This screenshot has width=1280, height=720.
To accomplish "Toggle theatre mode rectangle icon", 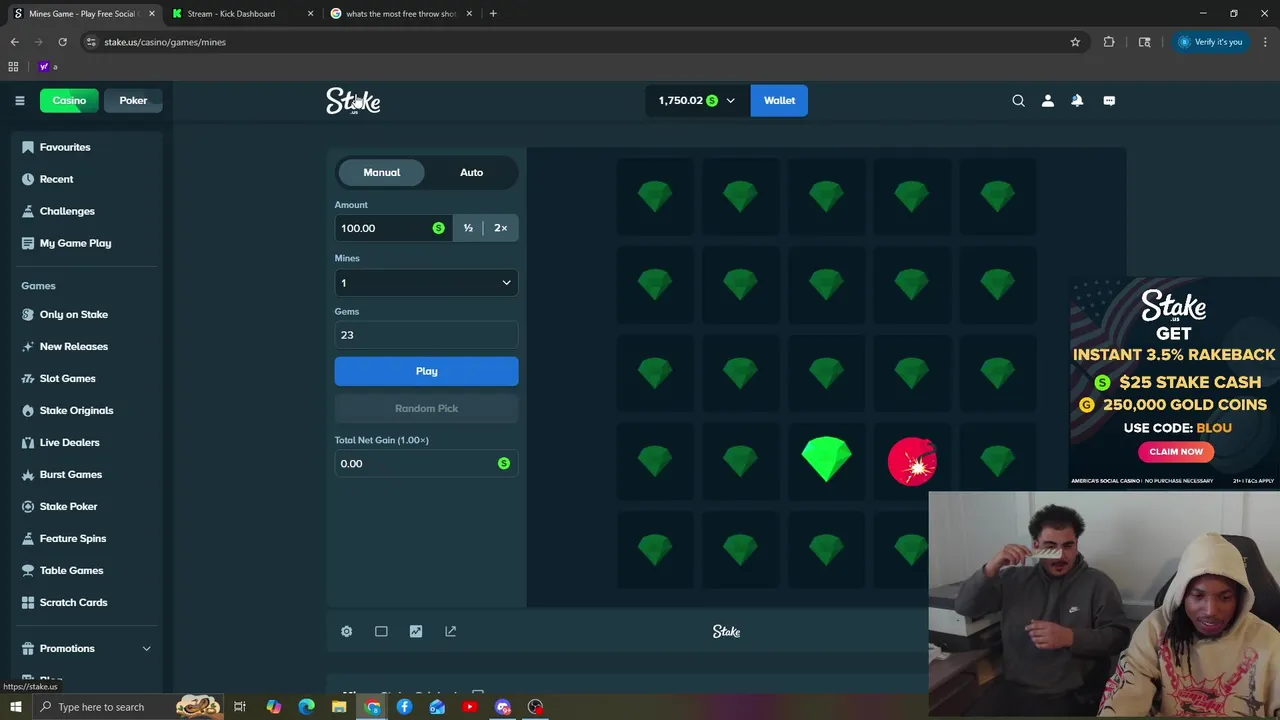I will click(381, 631).
